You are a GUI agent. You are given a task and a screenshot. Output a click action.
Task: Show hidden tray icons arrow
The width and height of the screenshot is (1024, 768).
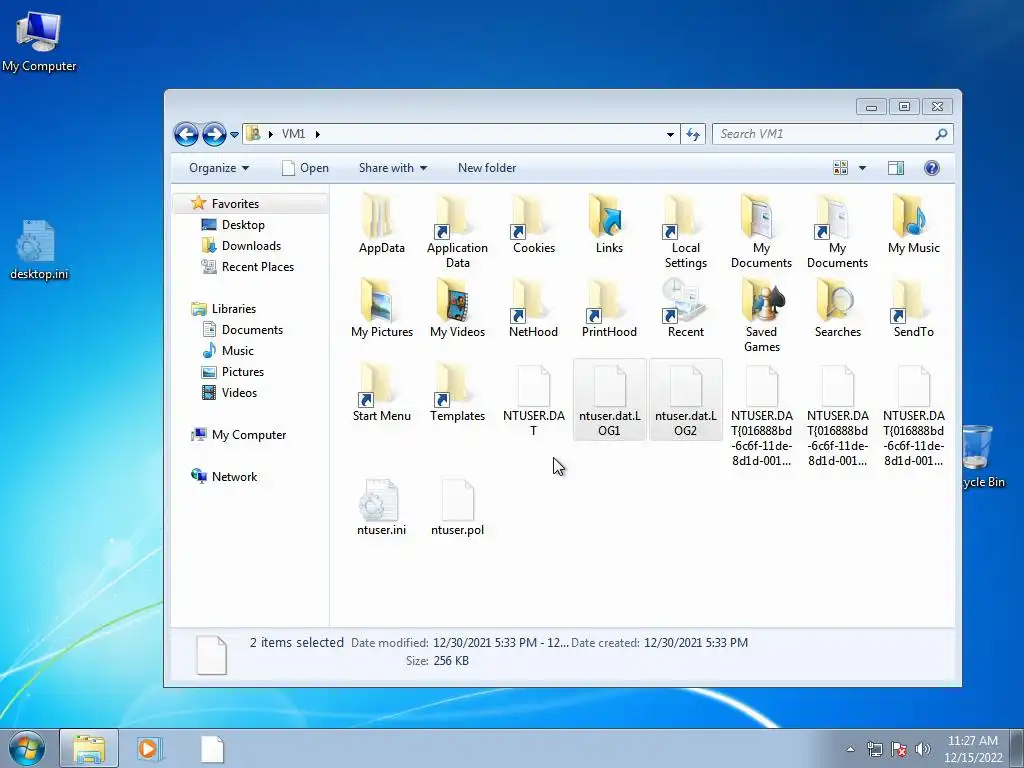[x=850, y=749]
